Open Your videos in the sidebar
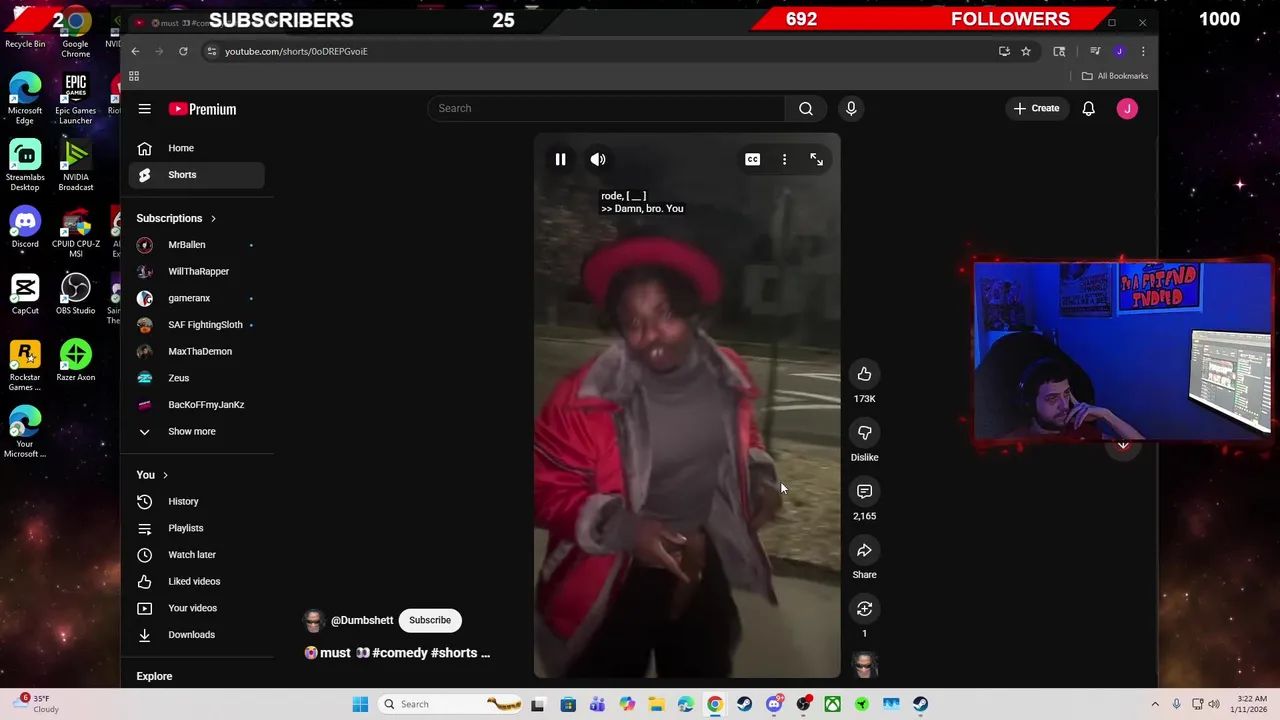1280x720 pixels. pos(196,608)
